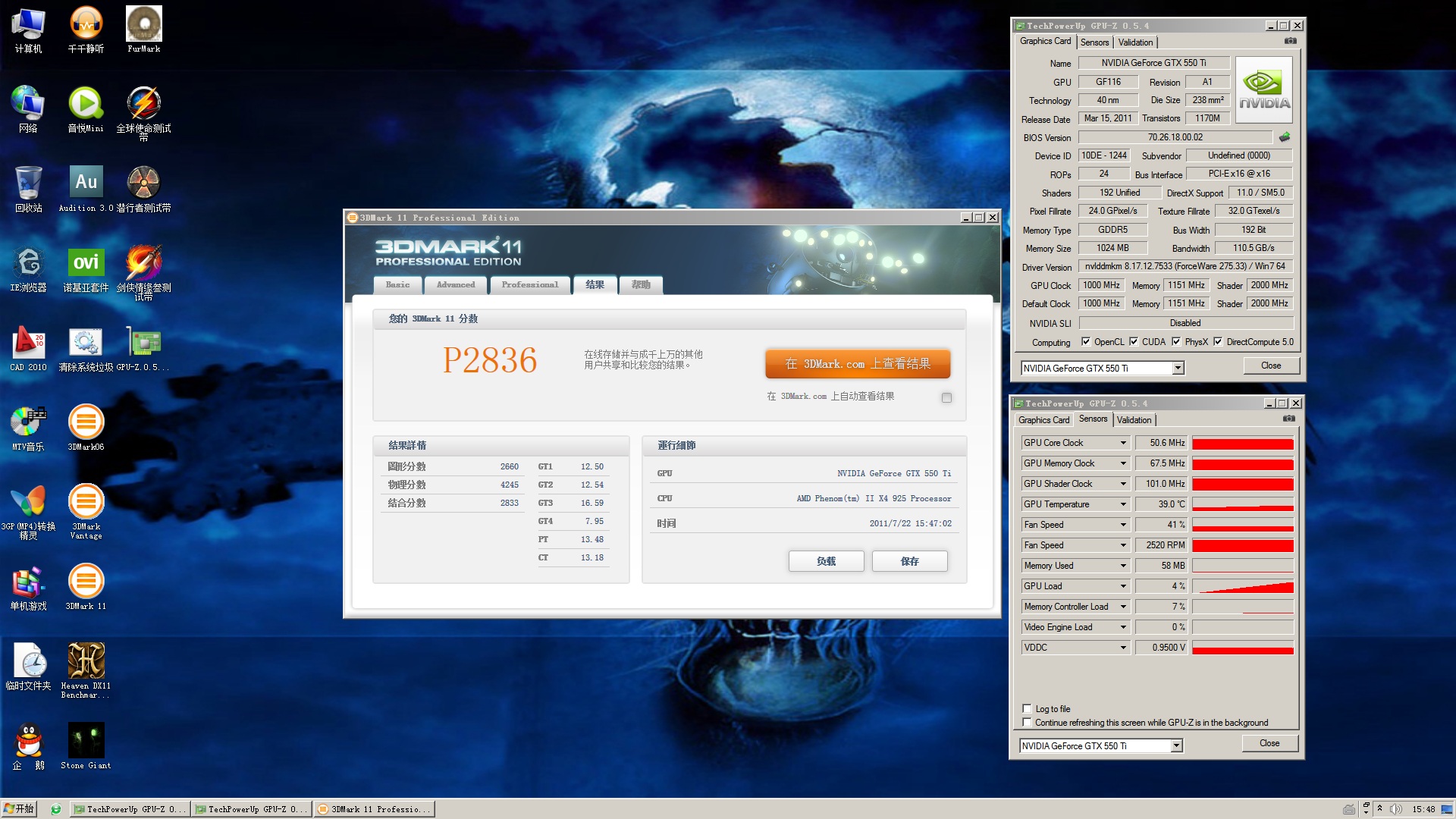Select the 回收站 recycle bin icon
This screenshot has width=1456, height=819.
pyautogui.click(x=28, y=189)
